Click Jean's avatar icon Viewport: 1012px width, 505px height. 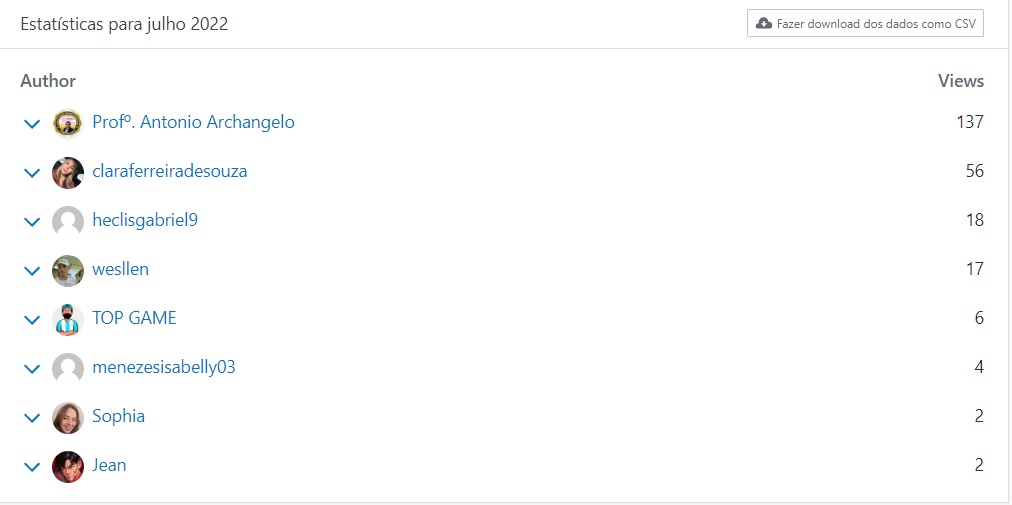(67, 466)
